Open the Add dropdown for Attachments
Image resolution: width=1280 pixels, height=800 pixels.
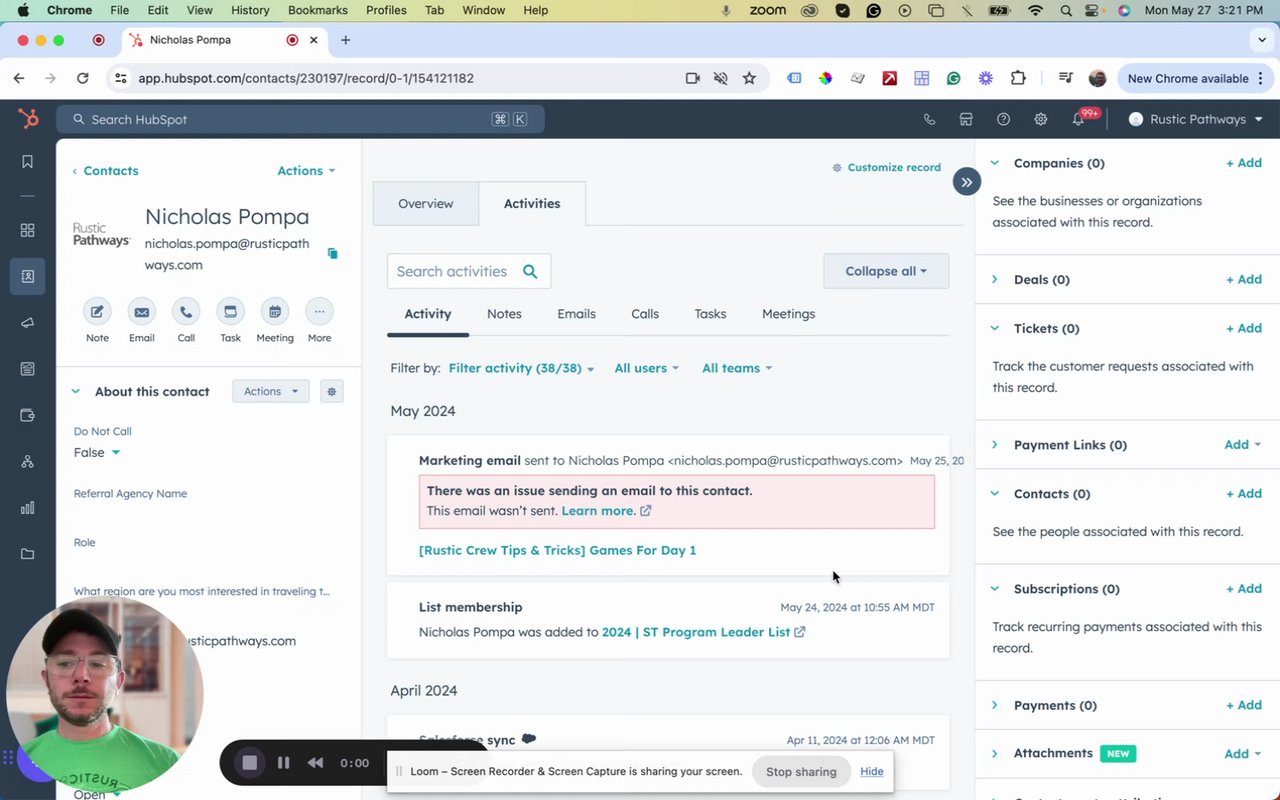(1243, 753)
